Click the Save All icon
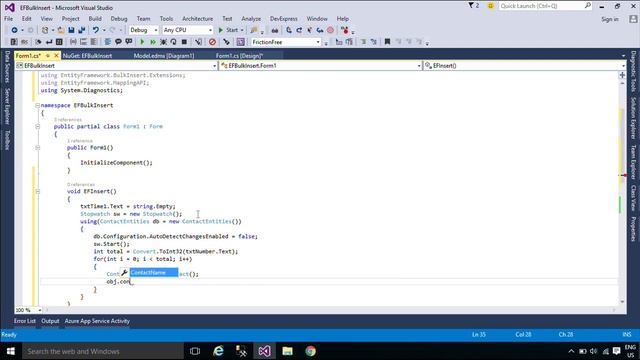640x360 pixels. click(x=82, y=30)
